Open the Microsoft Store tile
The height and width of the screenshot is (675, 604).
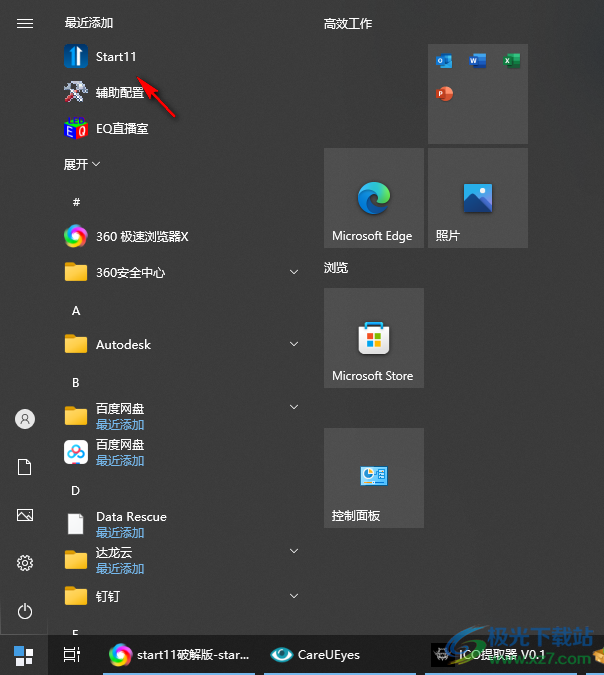374,338
